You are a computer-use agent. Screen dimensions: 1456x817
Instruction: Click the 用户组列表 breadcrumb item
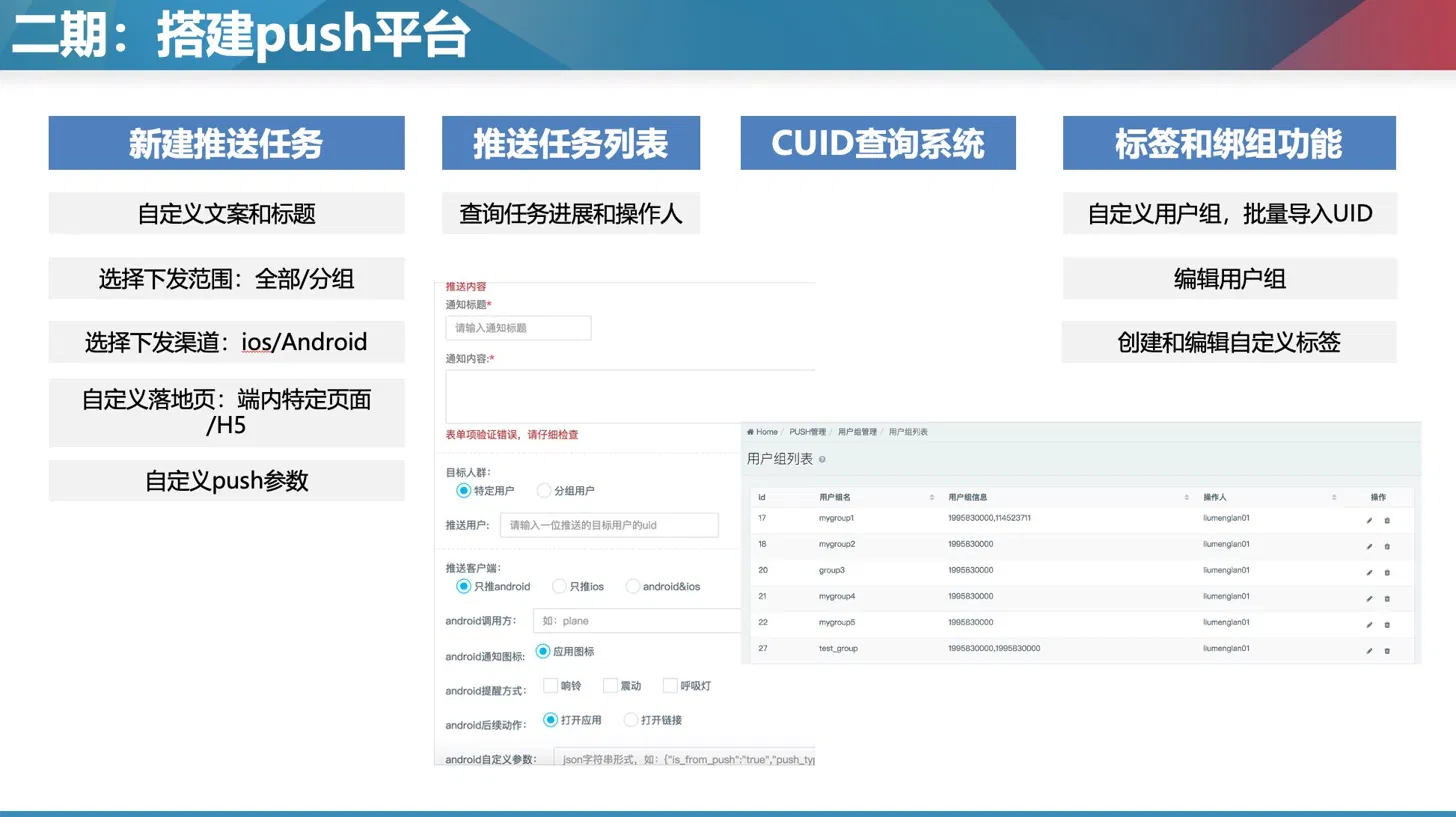[x=908, y=432]
